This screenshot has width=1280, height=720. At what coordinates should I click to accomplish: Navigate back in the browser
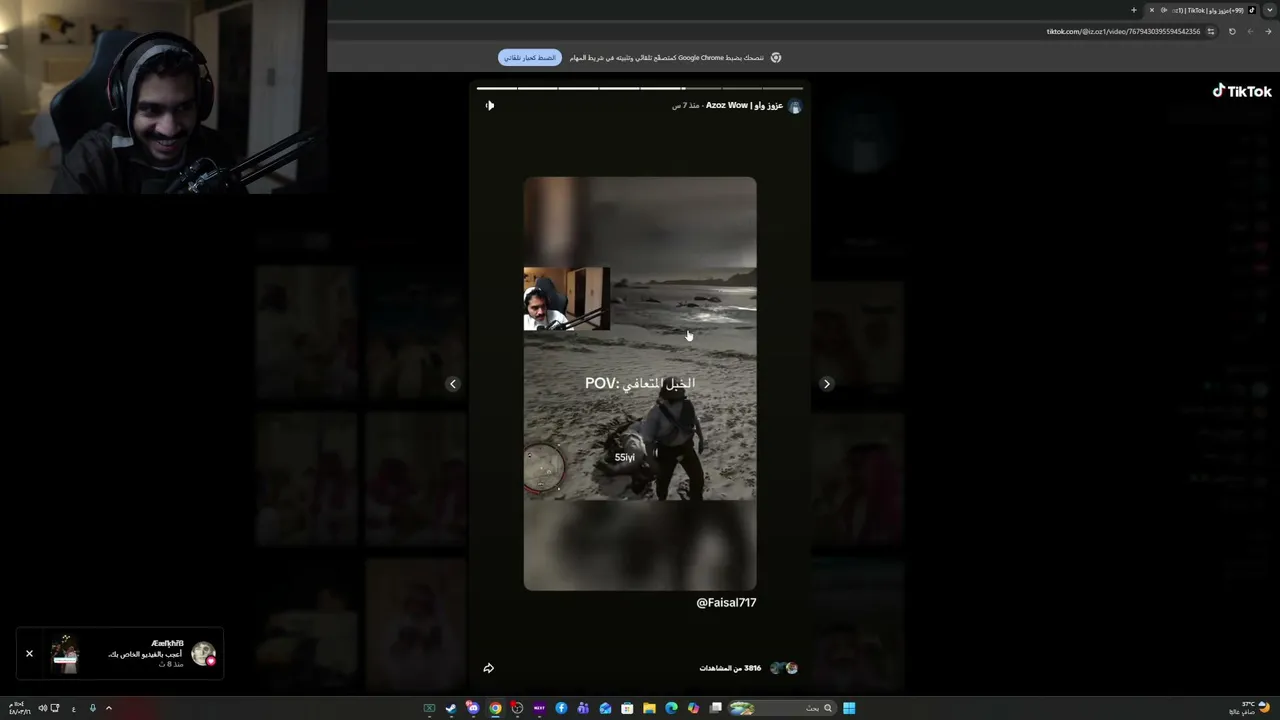[1268, 31]
